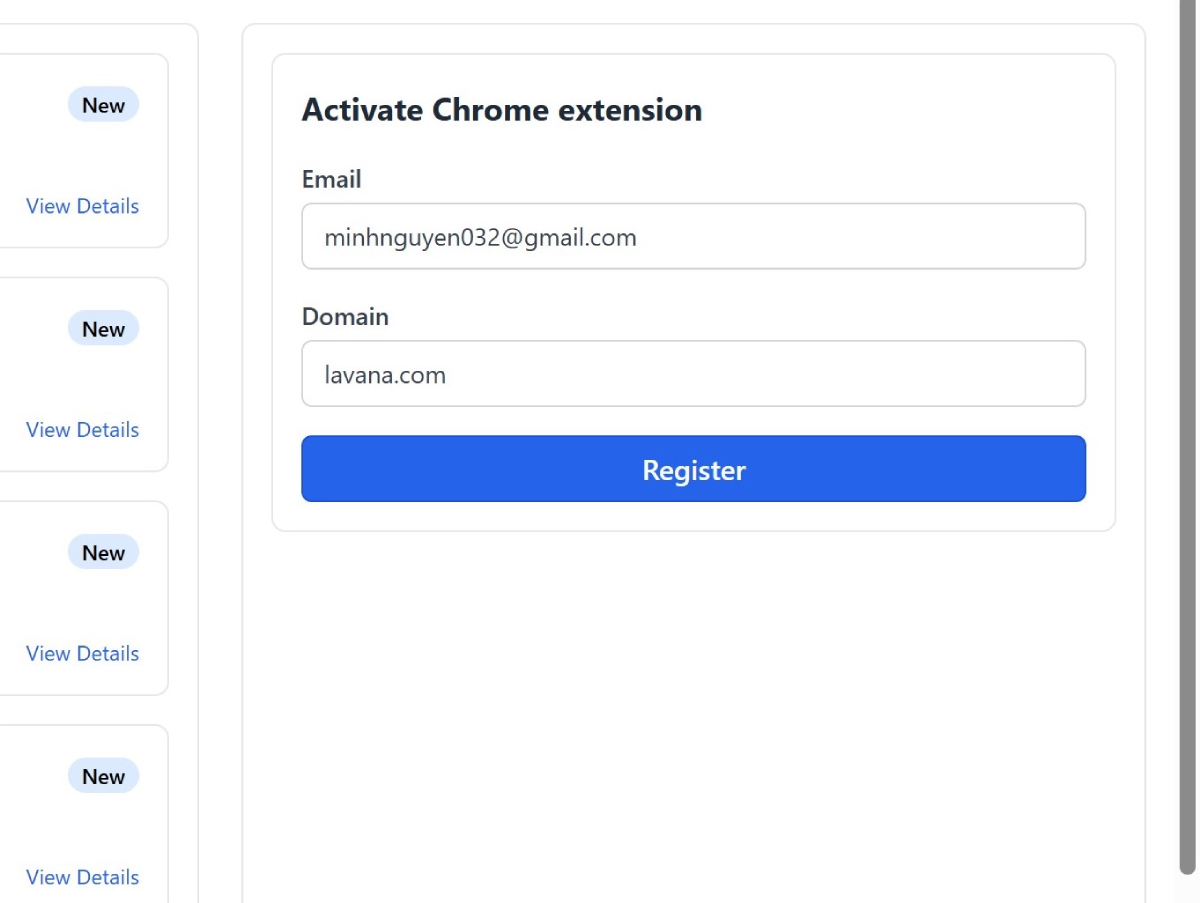Click the New badge on the second card
Screen dimensions: 1200x903
click(x=103, y=329)
